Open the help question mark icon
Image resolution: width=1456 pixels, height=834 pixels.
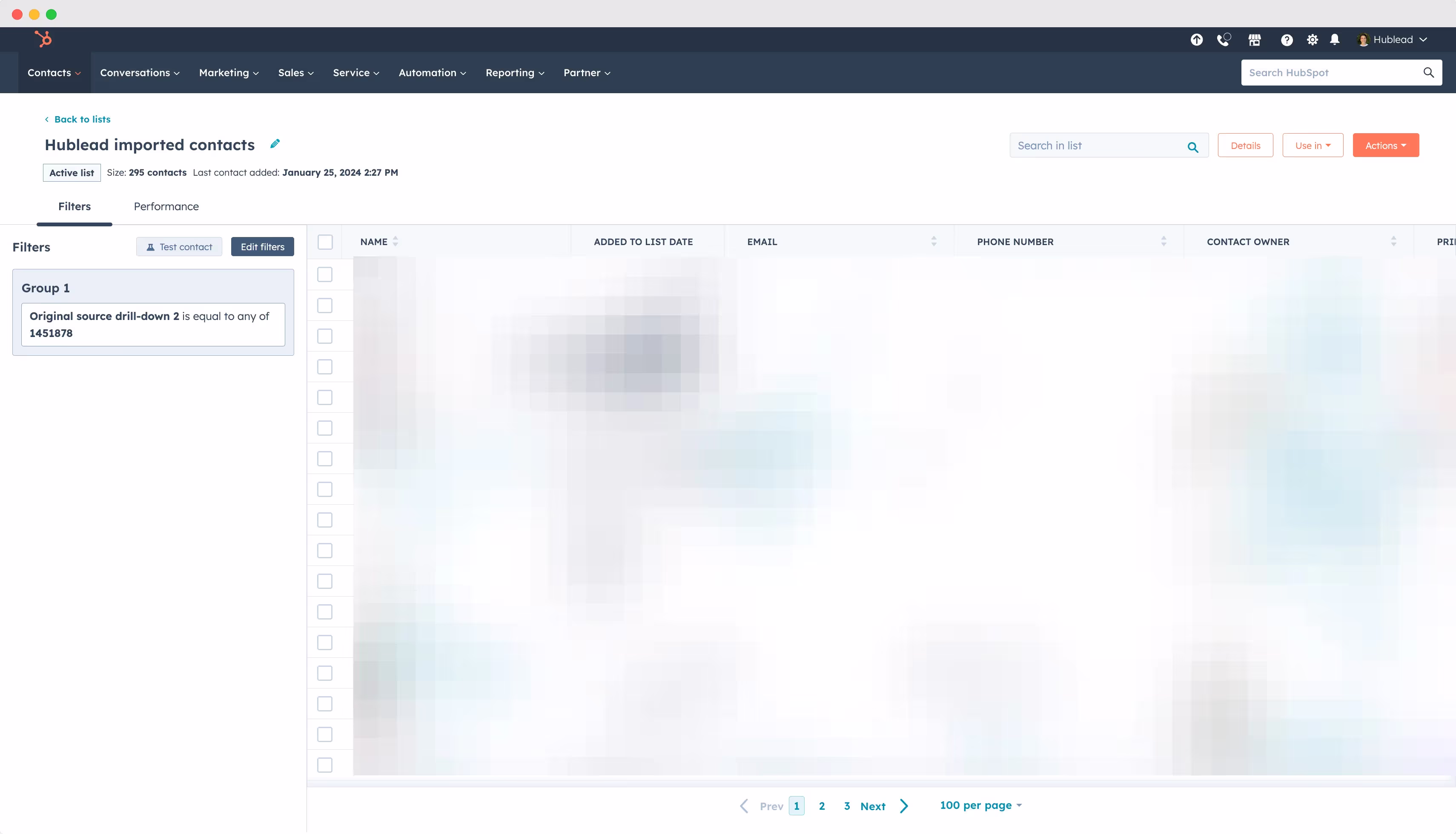[1287, 40]
